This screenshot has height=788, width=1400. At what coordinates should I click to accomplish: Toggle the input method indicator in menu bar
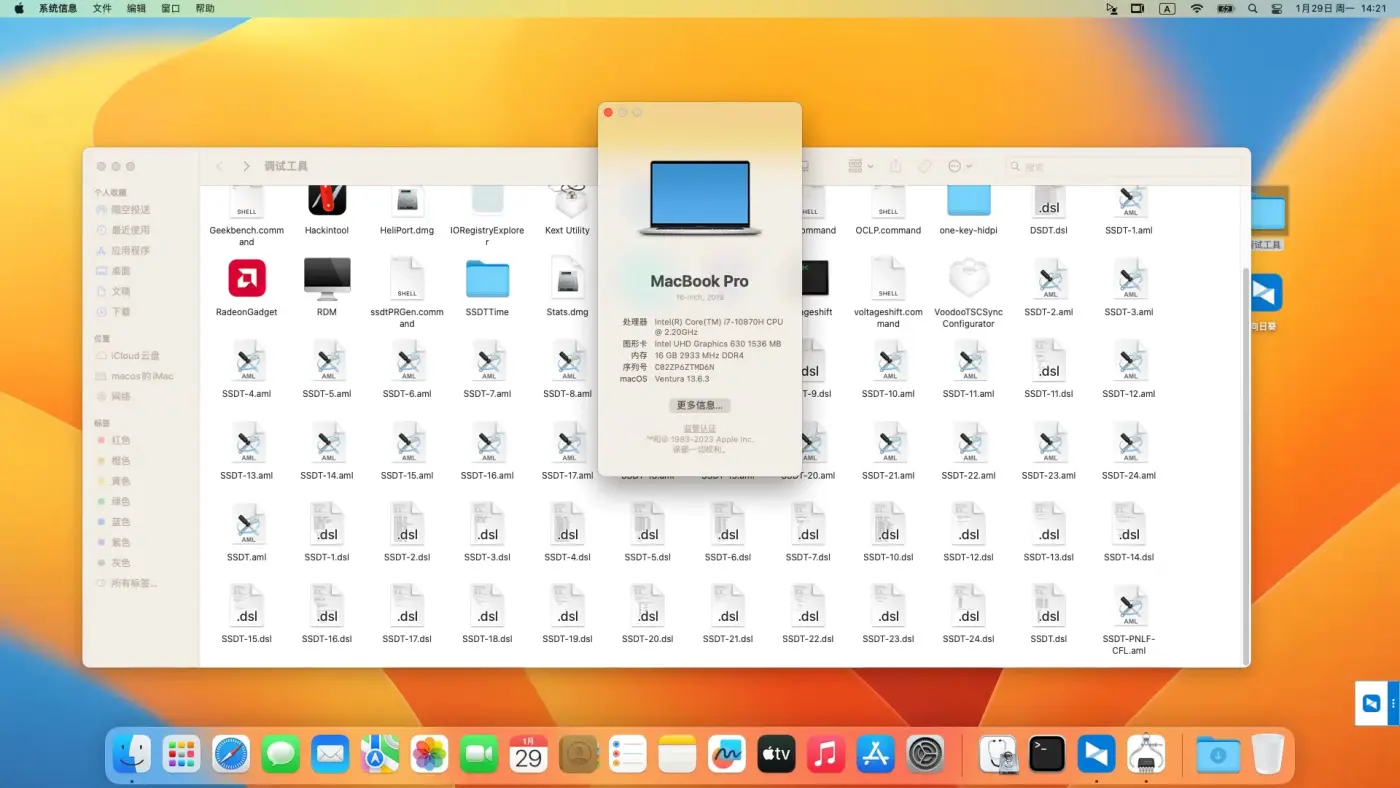(x=1167, y=8)
